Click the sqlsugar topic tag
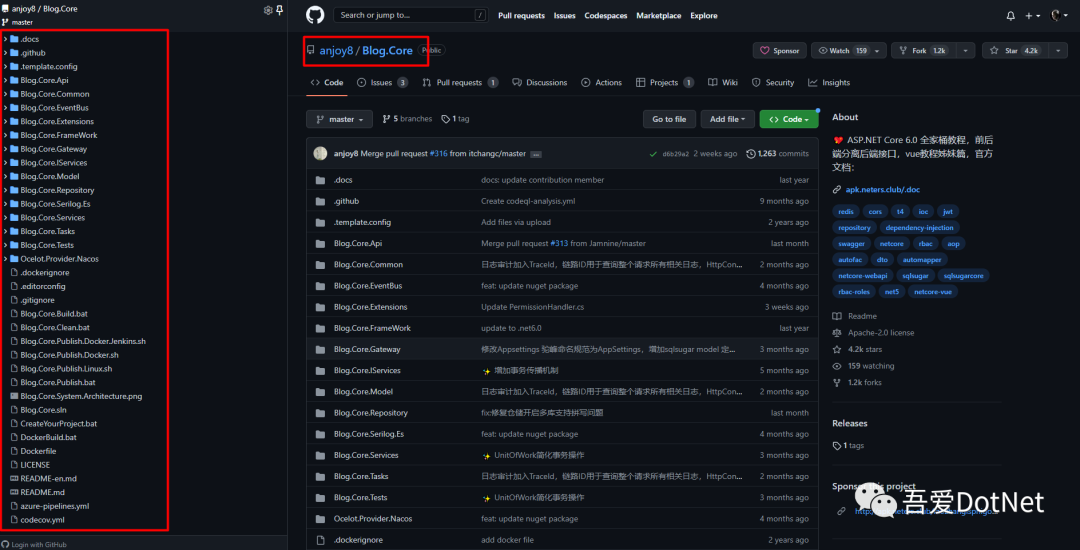Viewport: 1080px width, 550px height. pyautogui.click(x=915, y=276)
